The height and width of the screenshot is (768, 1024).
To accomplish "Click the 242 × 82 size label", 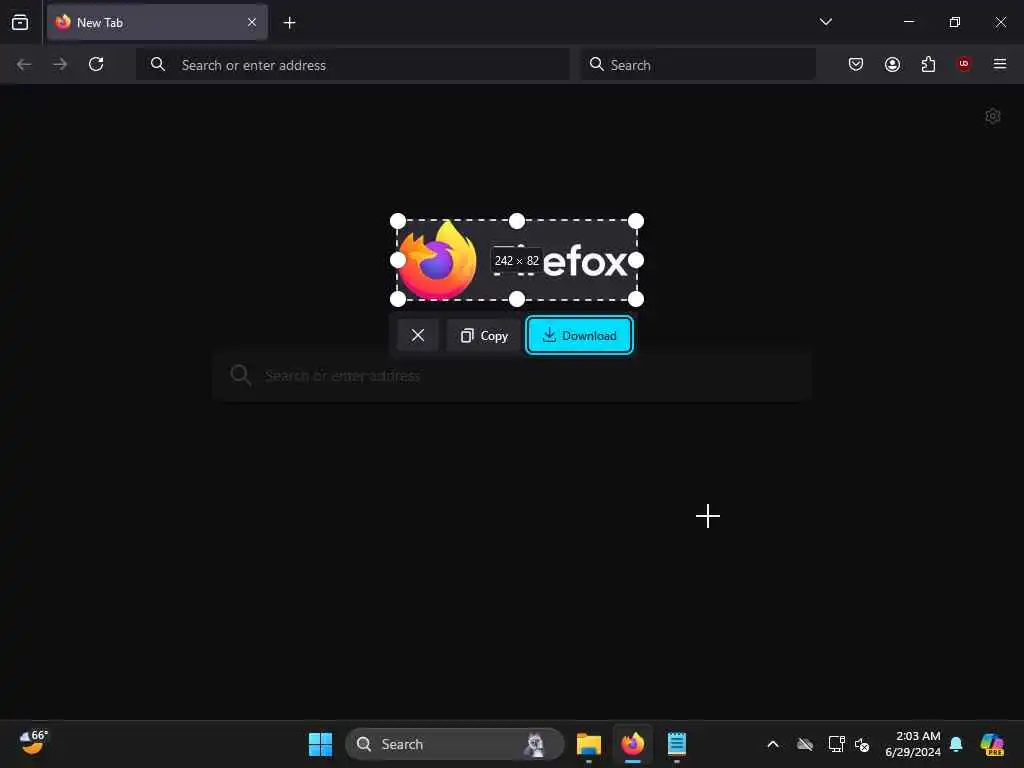I will click(517, 261).
